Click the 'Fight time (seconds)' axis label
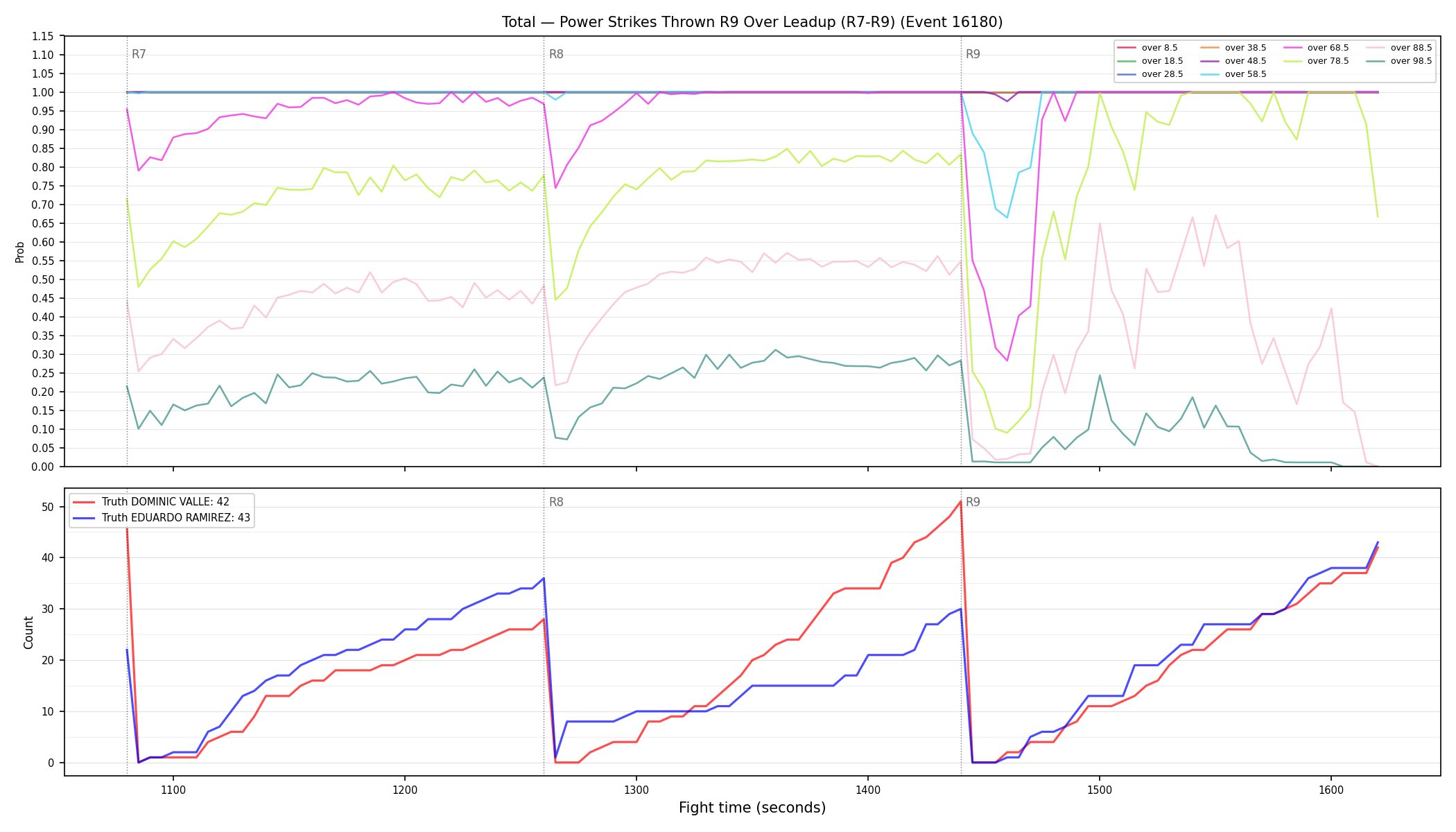Screen dimensions: 1456x832 pos(752,808)
